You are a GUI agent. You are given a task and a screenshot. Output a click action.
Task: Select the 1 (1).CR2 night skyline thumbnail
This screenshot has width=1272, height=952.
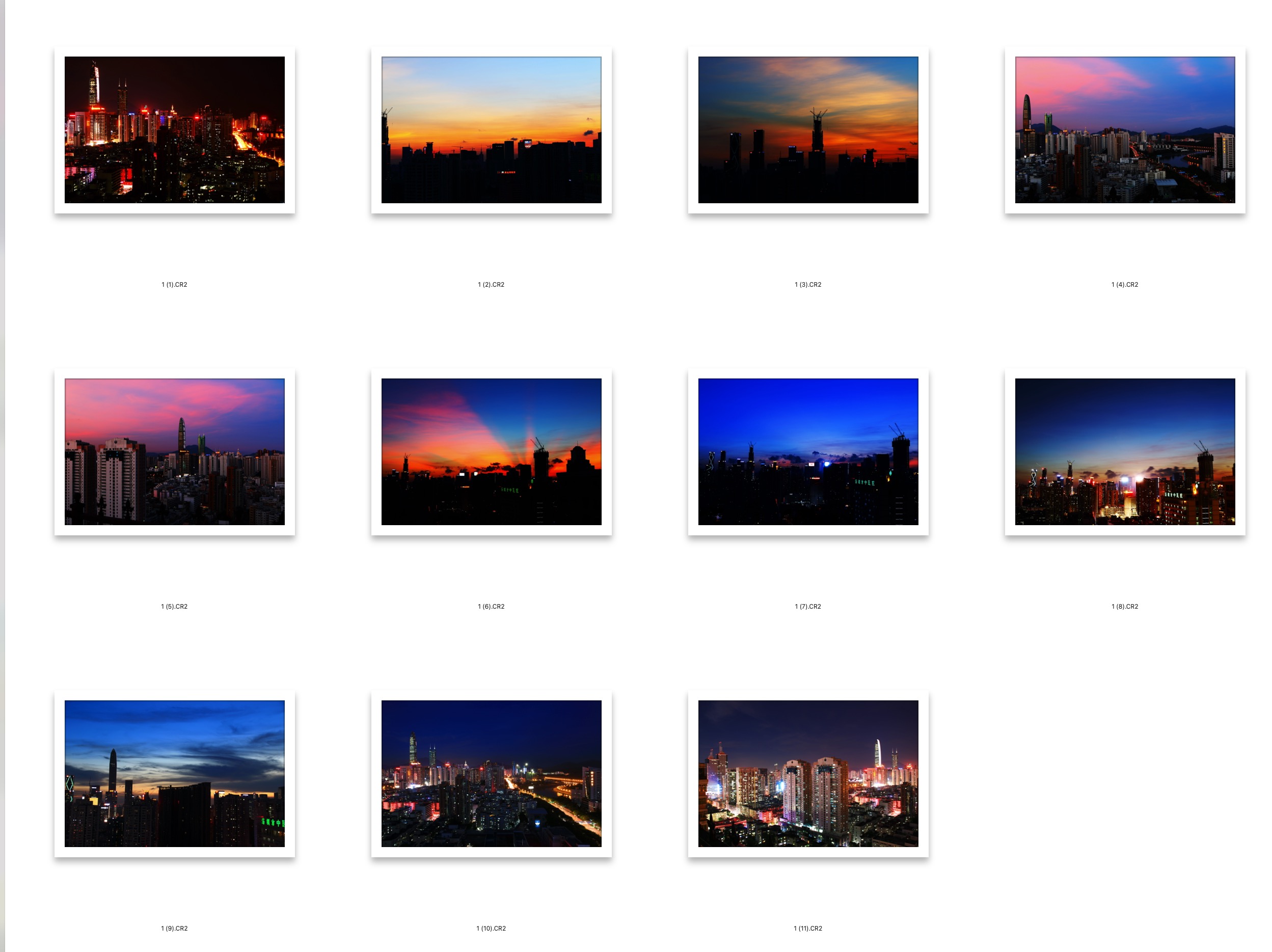tap(174, 130)
